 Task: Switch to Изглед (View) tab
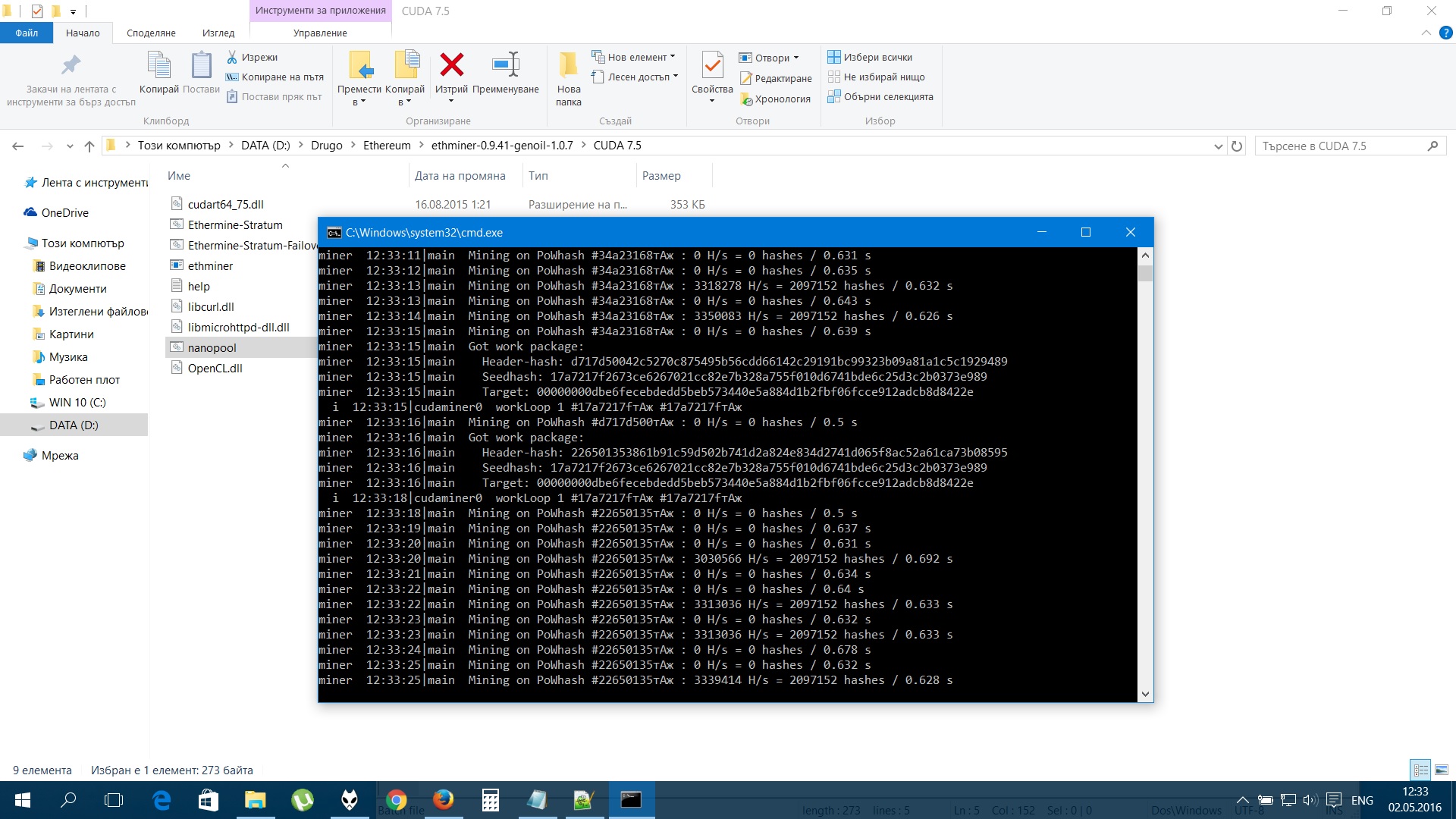pyautogui.click(x=218, y=33)
